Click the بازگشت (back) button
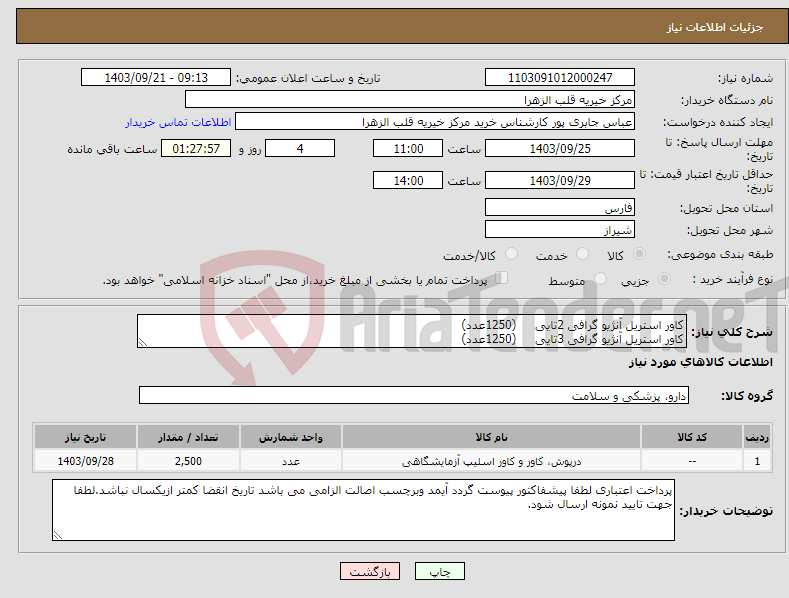The image size is (789, 598). pos(370,571)
